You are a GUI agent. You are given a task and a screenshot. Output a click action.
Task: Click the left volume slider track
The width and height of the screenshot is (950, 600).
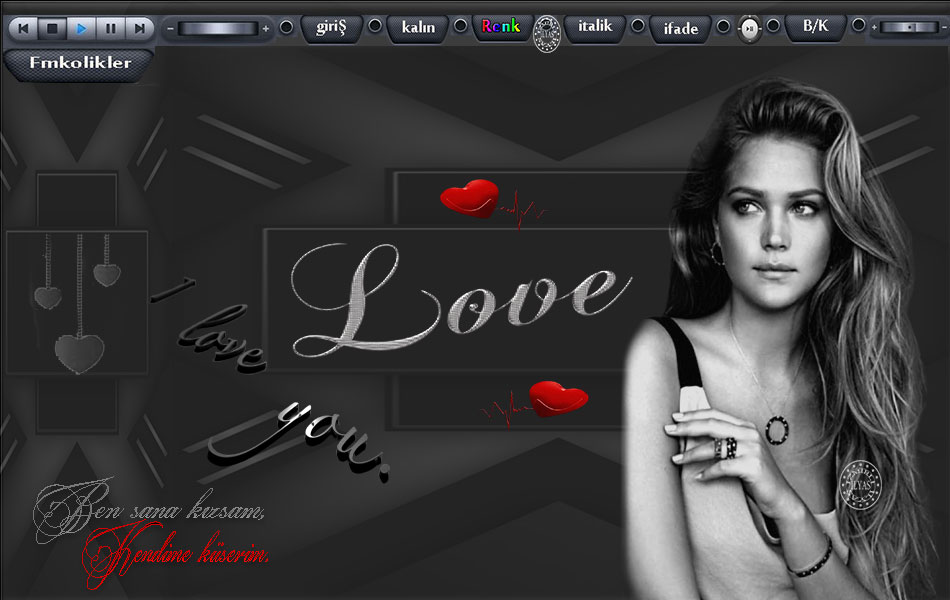pos(218,29)
